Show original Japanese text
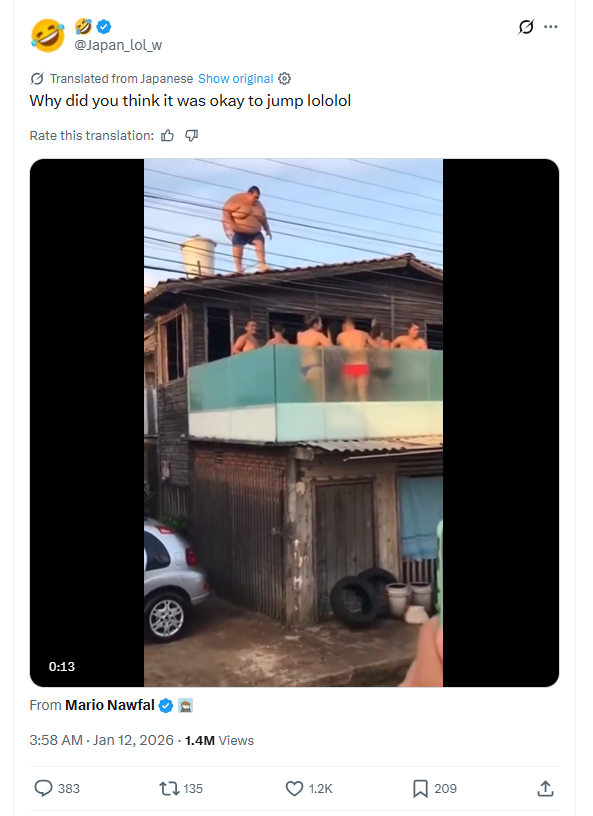 click(235, 79)
